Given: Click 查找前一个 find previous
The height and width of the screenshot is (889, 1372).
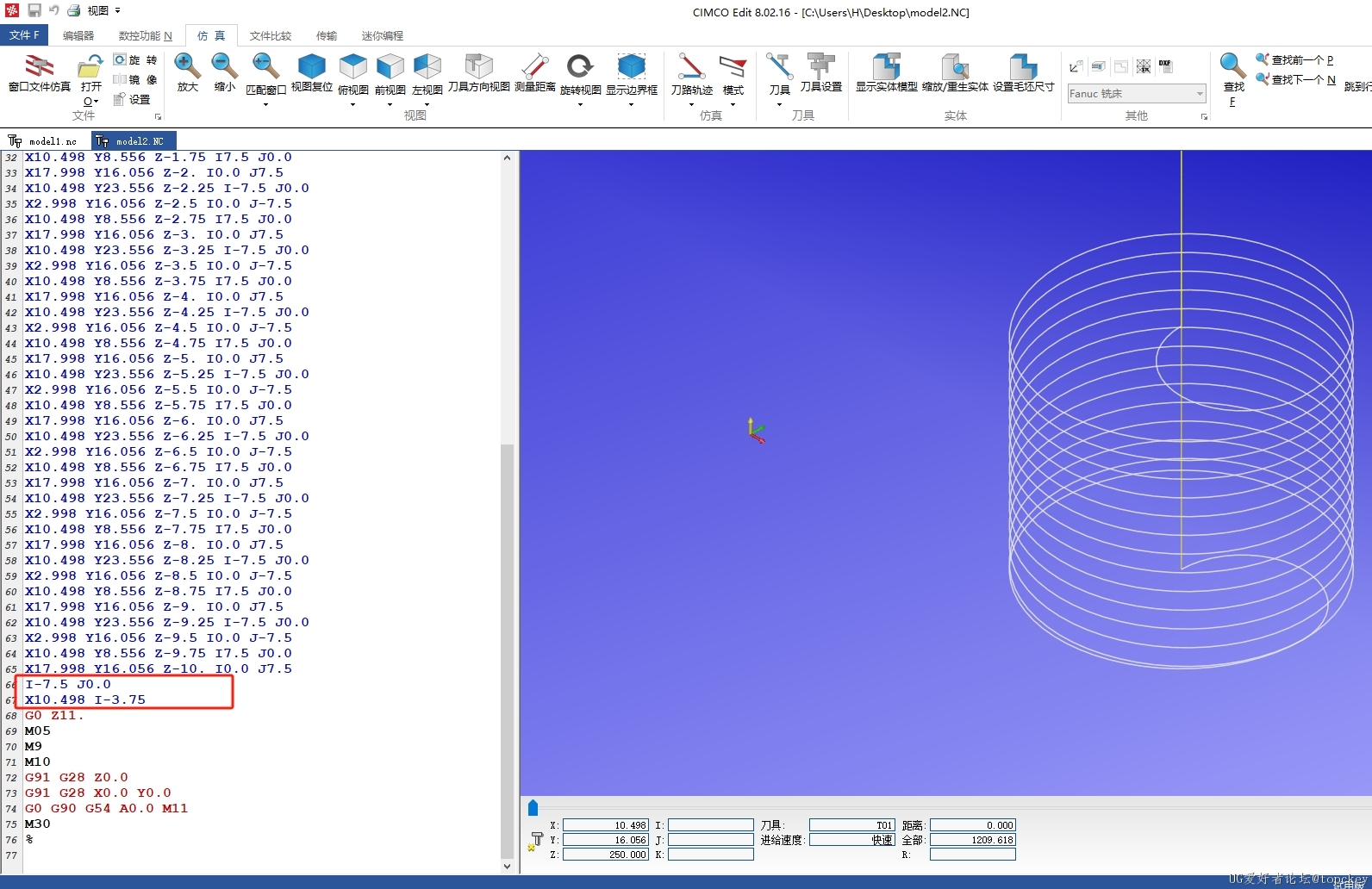Looking at the screenshot, I should click(1294, 59).
